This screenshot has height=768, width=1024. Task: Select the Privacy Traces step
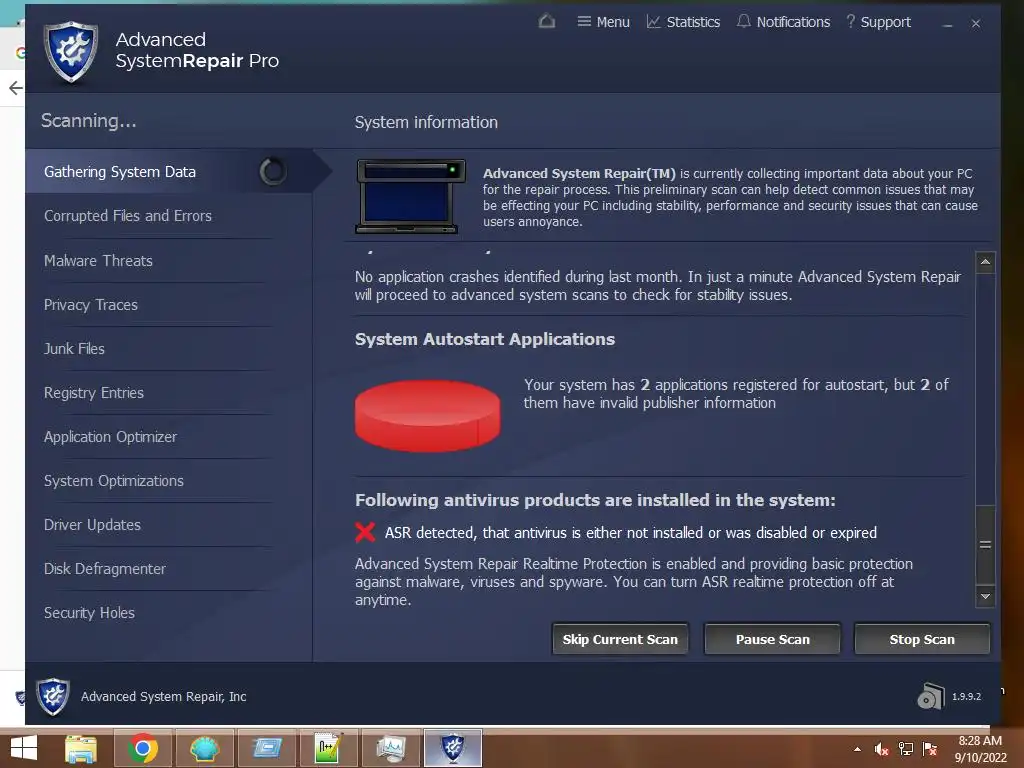[x=91, y=305]
